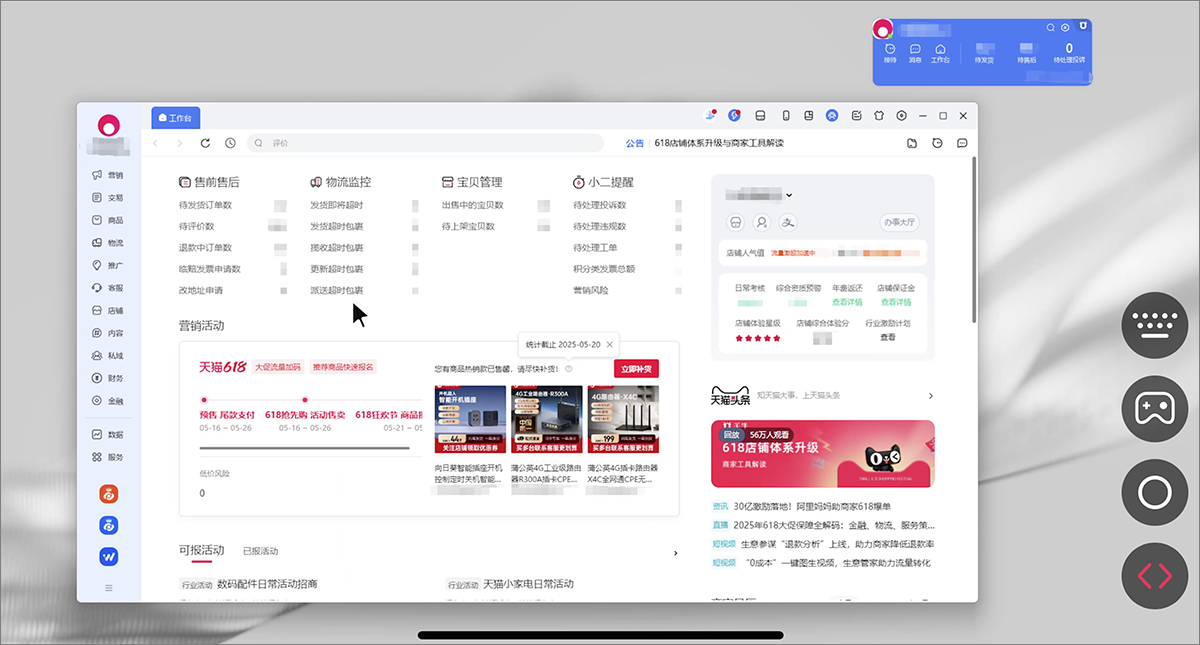
Task: Open the hexagon settings icon in title bar
Action: tap(902, 115)
